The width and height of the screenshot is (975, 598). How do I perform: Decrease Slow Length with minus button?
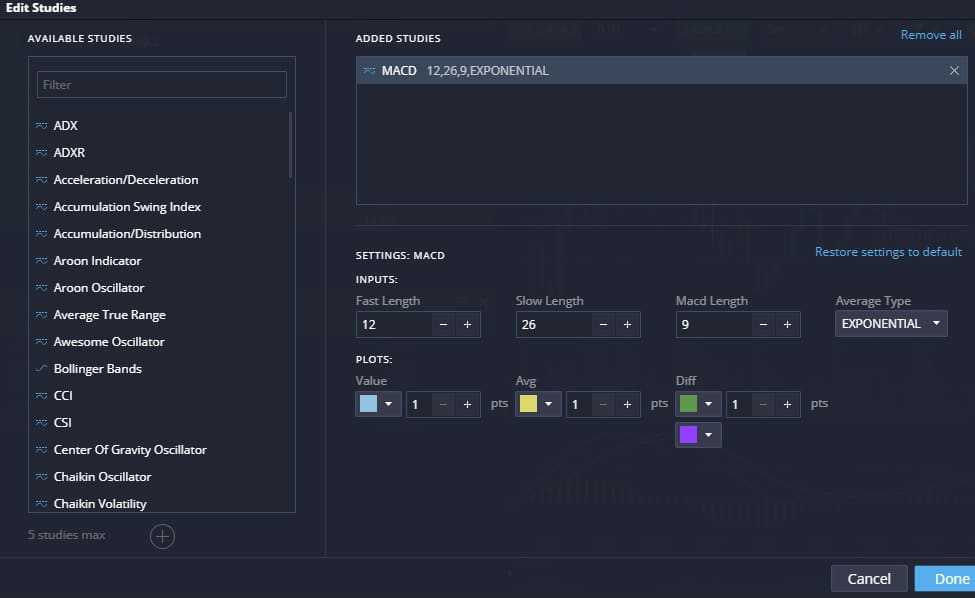point(603,325)
